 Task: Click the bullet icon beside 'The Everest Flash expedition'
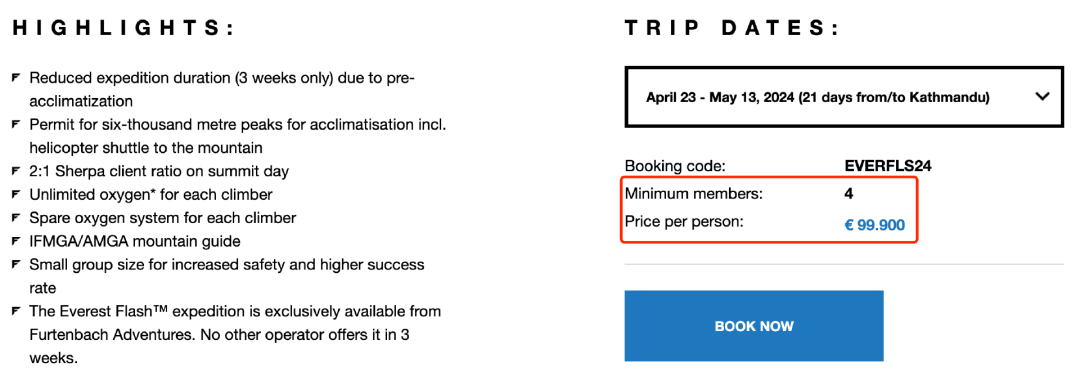coord(16,312)
